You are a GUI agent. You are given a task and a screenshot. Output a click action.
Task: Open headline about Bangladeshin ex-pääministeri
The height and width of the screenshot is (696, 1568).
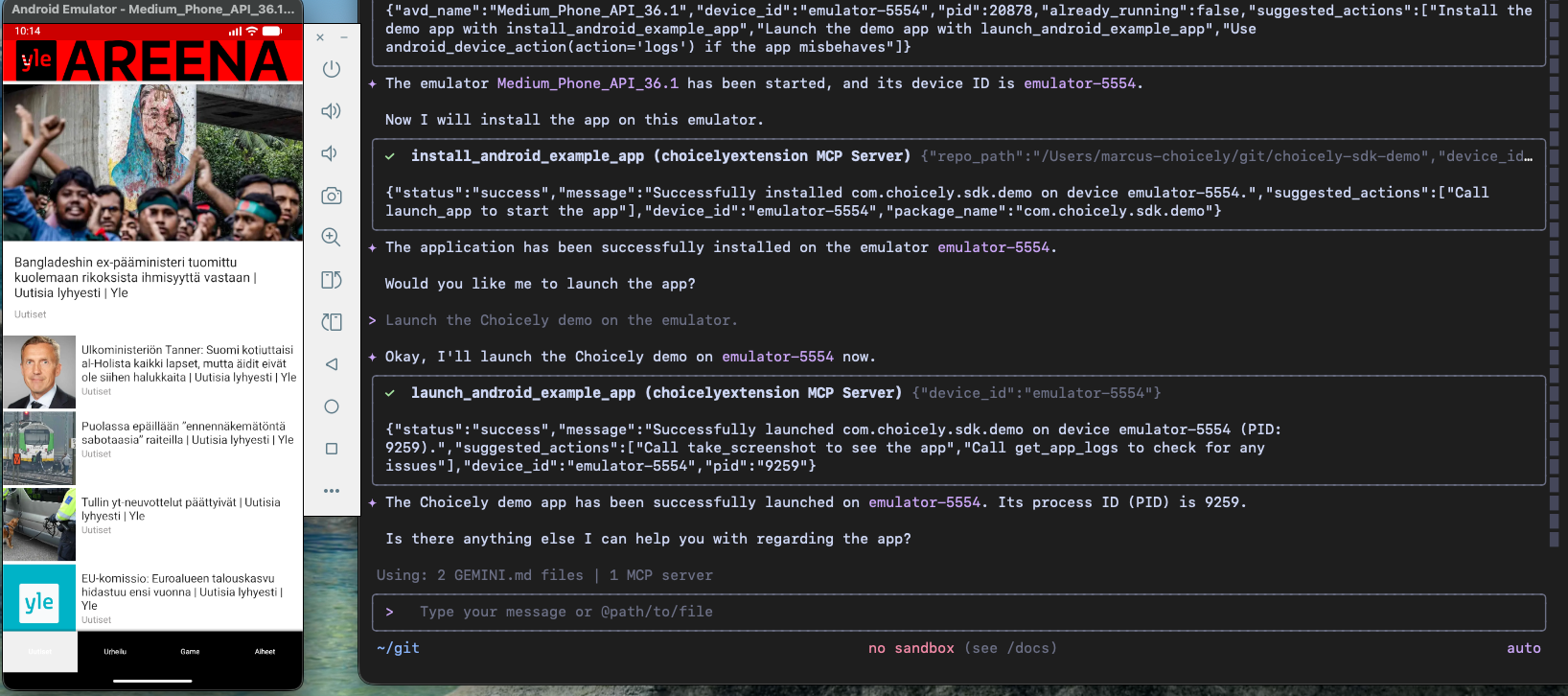click(x=135, y=277)
